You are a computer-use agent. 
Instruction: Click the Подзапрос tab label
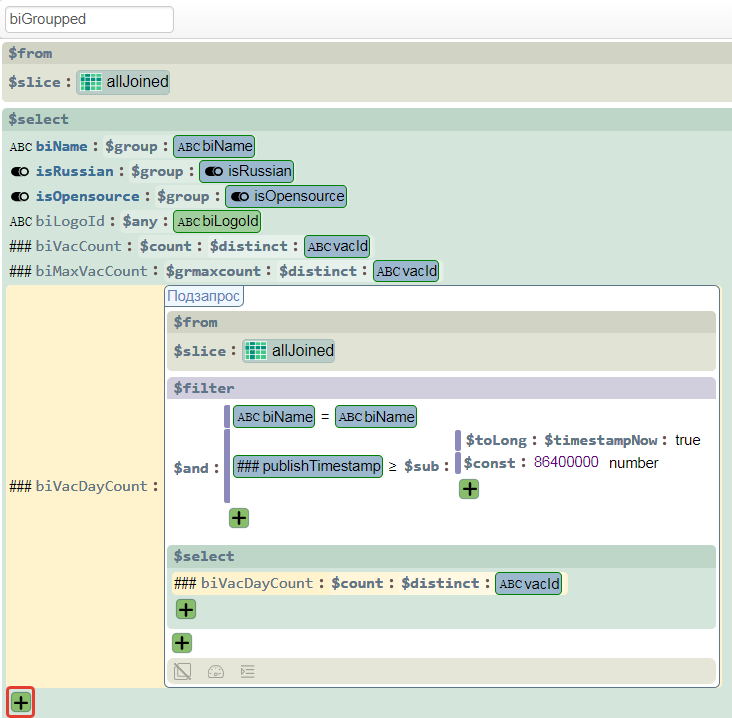pyautogui.click(x=204, y=296)
